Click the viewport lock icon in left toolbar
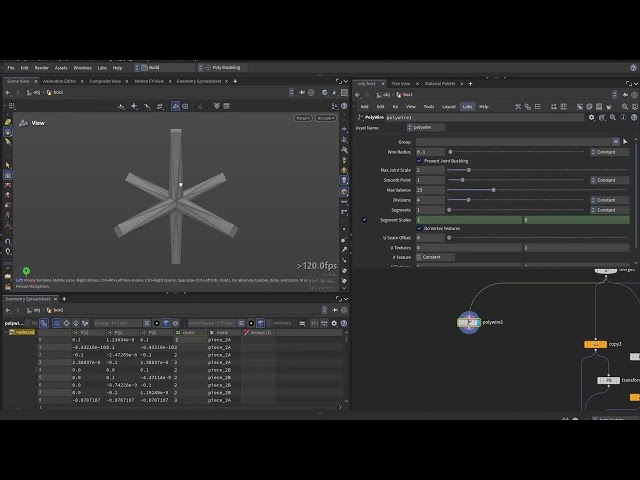Image resolution: width=640 pixels, height=480 pixels. pos(8,175)
